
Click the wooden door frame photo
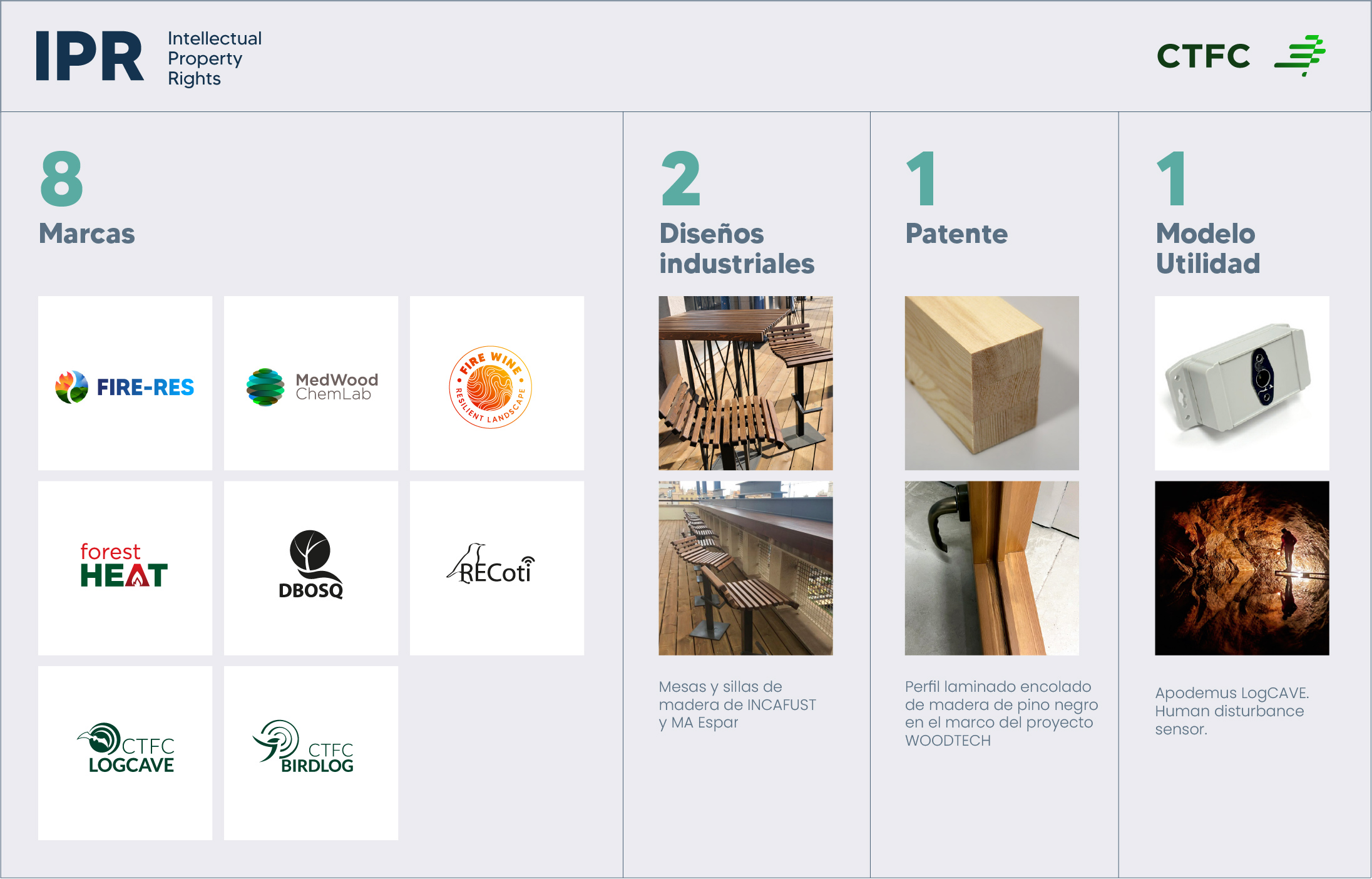991,568
